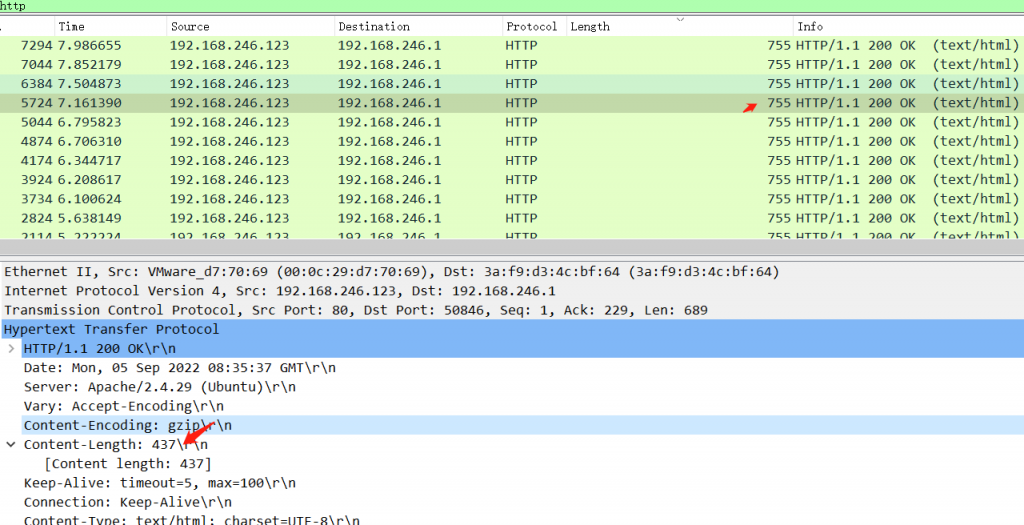Collapse the Content-Length: 437 node
1024x525 pixels.
[11, 445]
